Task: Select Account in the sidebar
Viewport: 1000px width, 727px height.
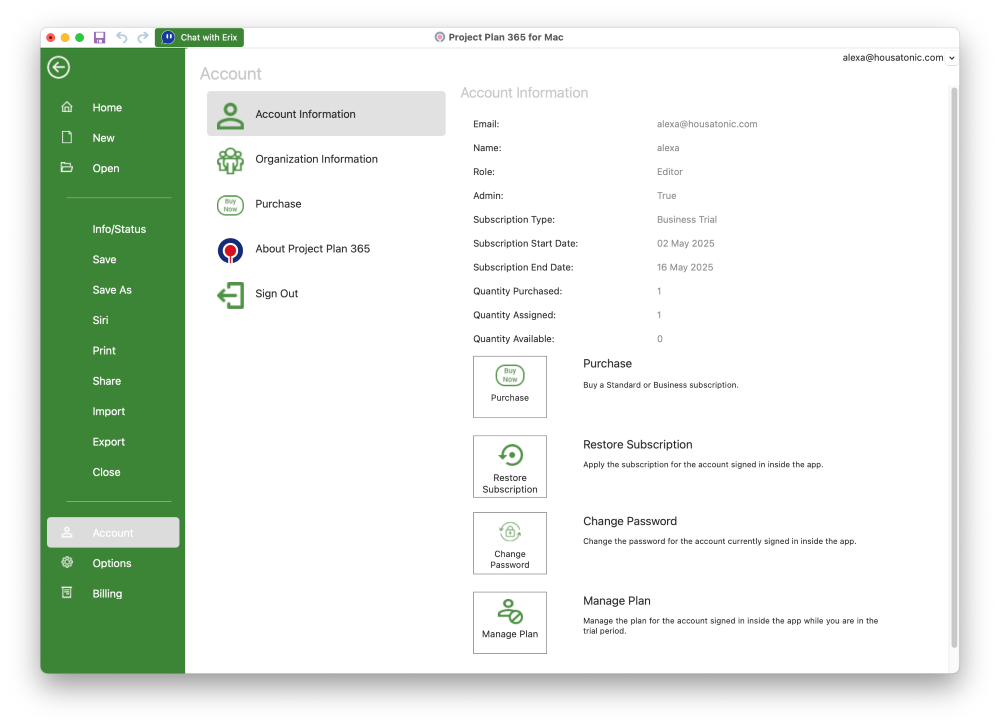Action: point(113,532)
